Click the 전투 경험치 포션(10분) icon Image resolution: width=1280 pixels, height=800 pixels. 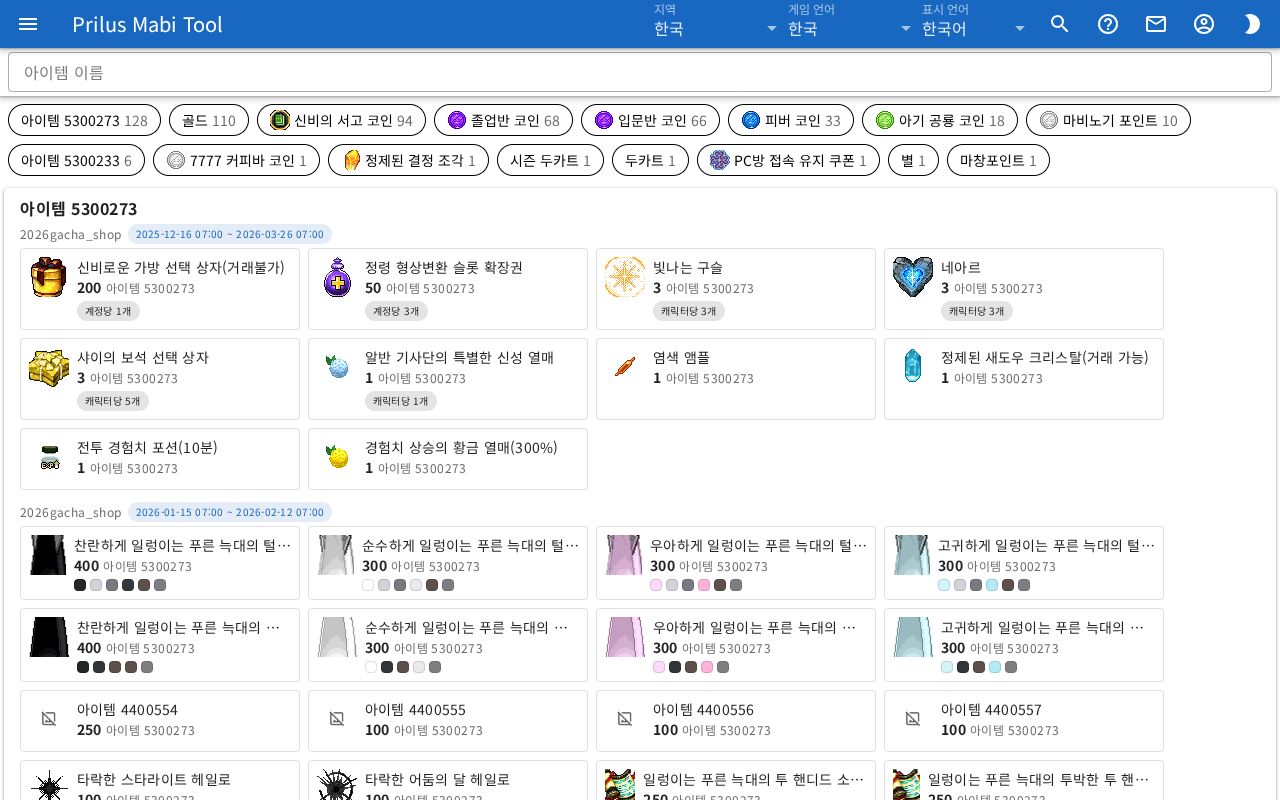(x=50, y=457)
